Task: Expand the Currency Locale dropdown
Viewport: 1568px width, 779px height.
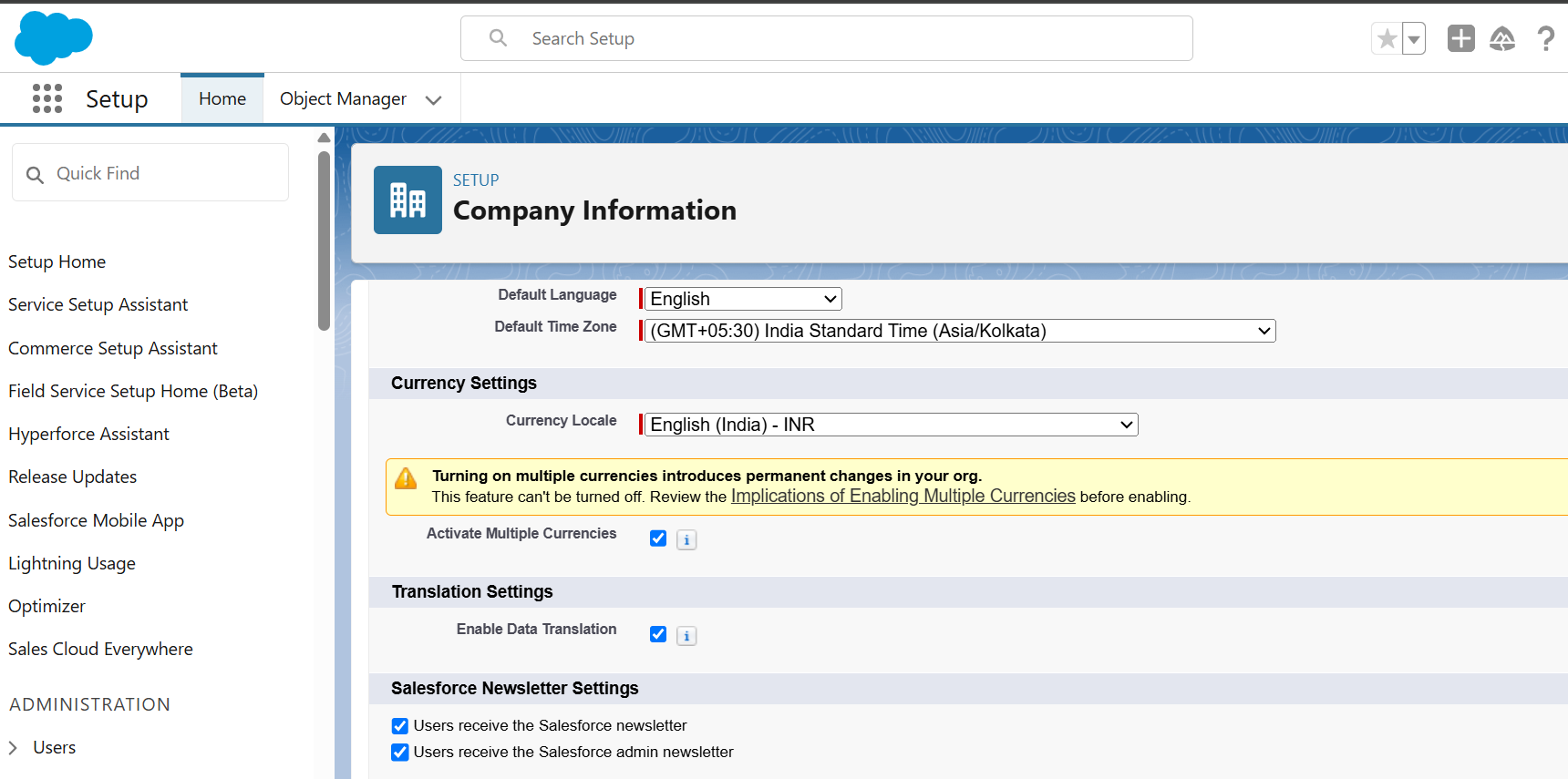Action: (891, 425)
